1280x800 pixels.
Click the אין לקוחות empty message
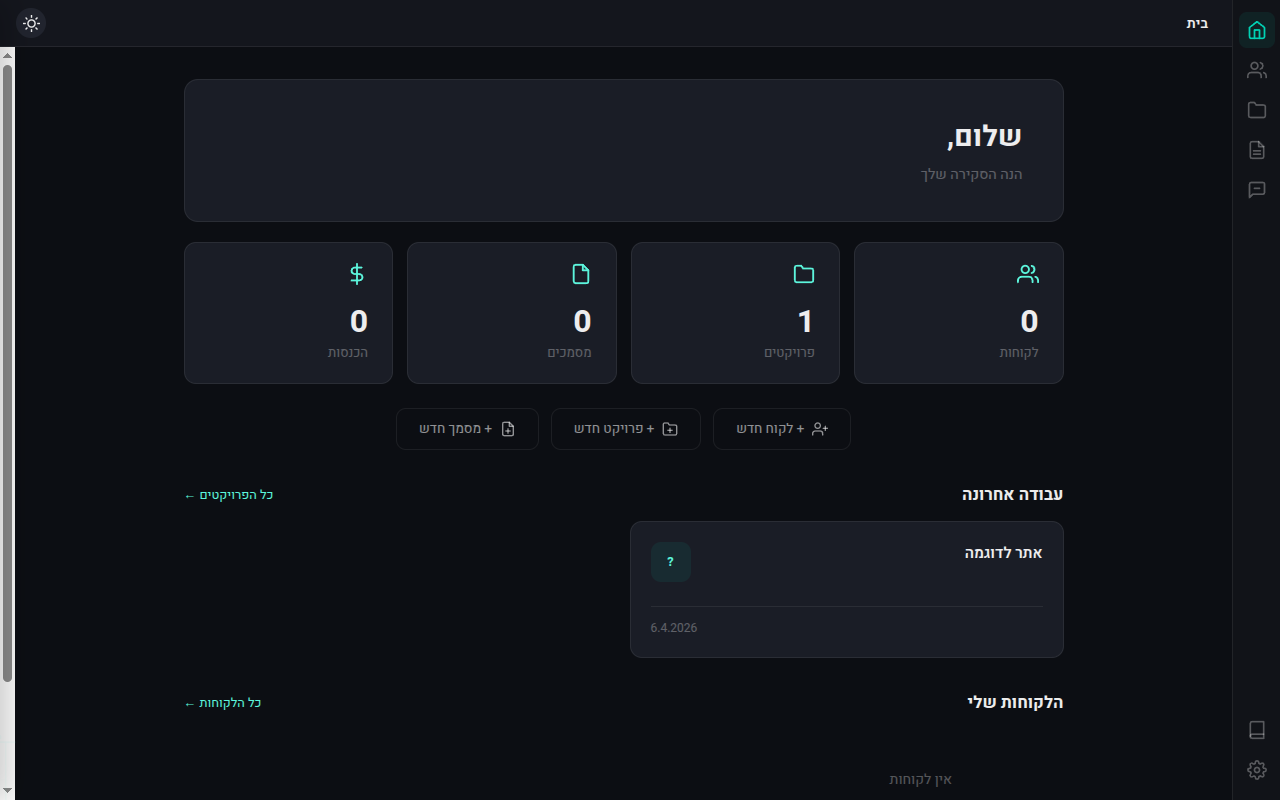coord(921,779)
